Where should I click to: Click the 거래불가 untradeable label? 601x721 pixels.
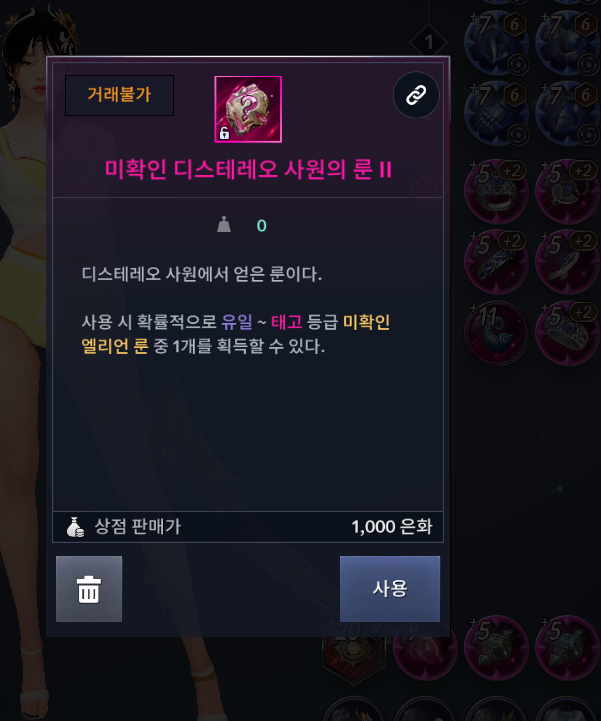(x=119, y=95)
